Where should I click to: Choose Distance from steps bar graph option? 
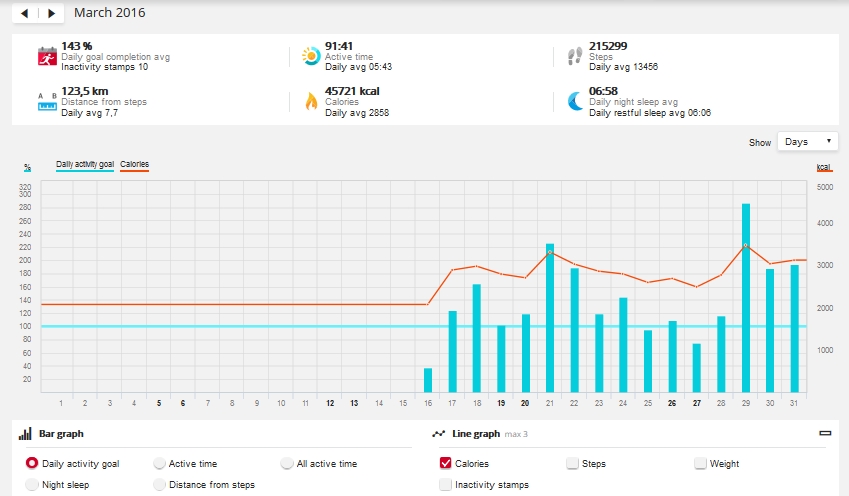(x=160, y=485)
